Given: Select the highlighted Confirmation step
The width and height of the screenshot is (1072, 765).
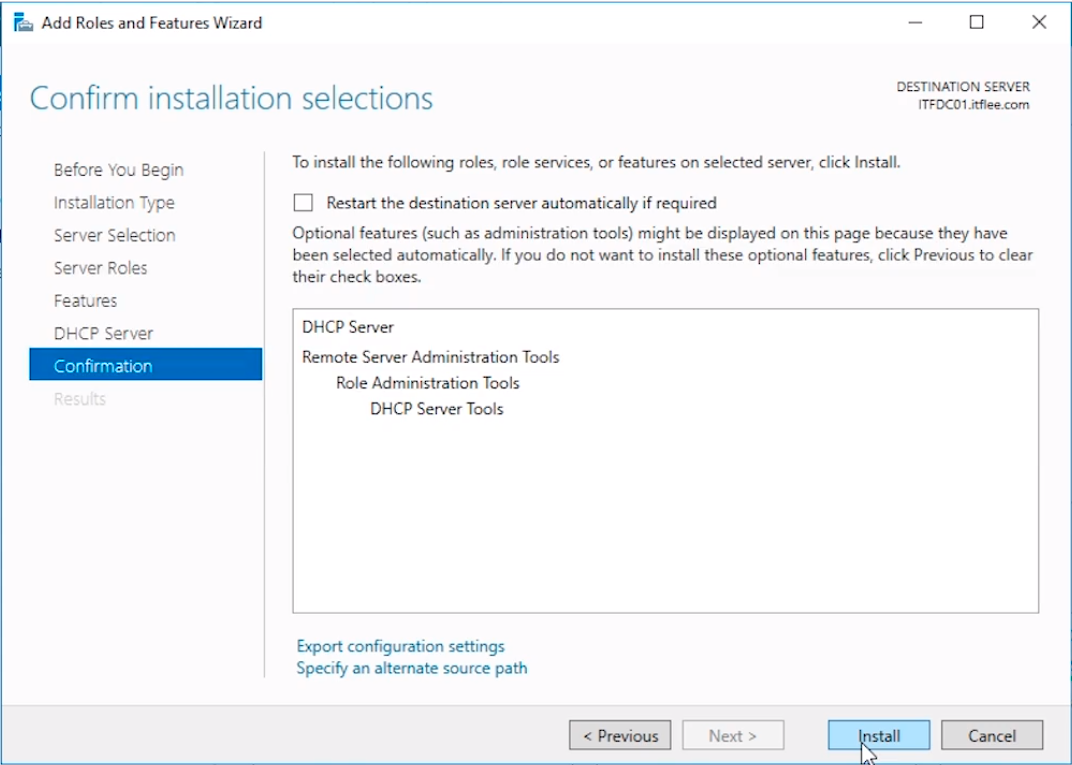Looking at the screenshot, I should pyautogui.click(x=103, y=366).
